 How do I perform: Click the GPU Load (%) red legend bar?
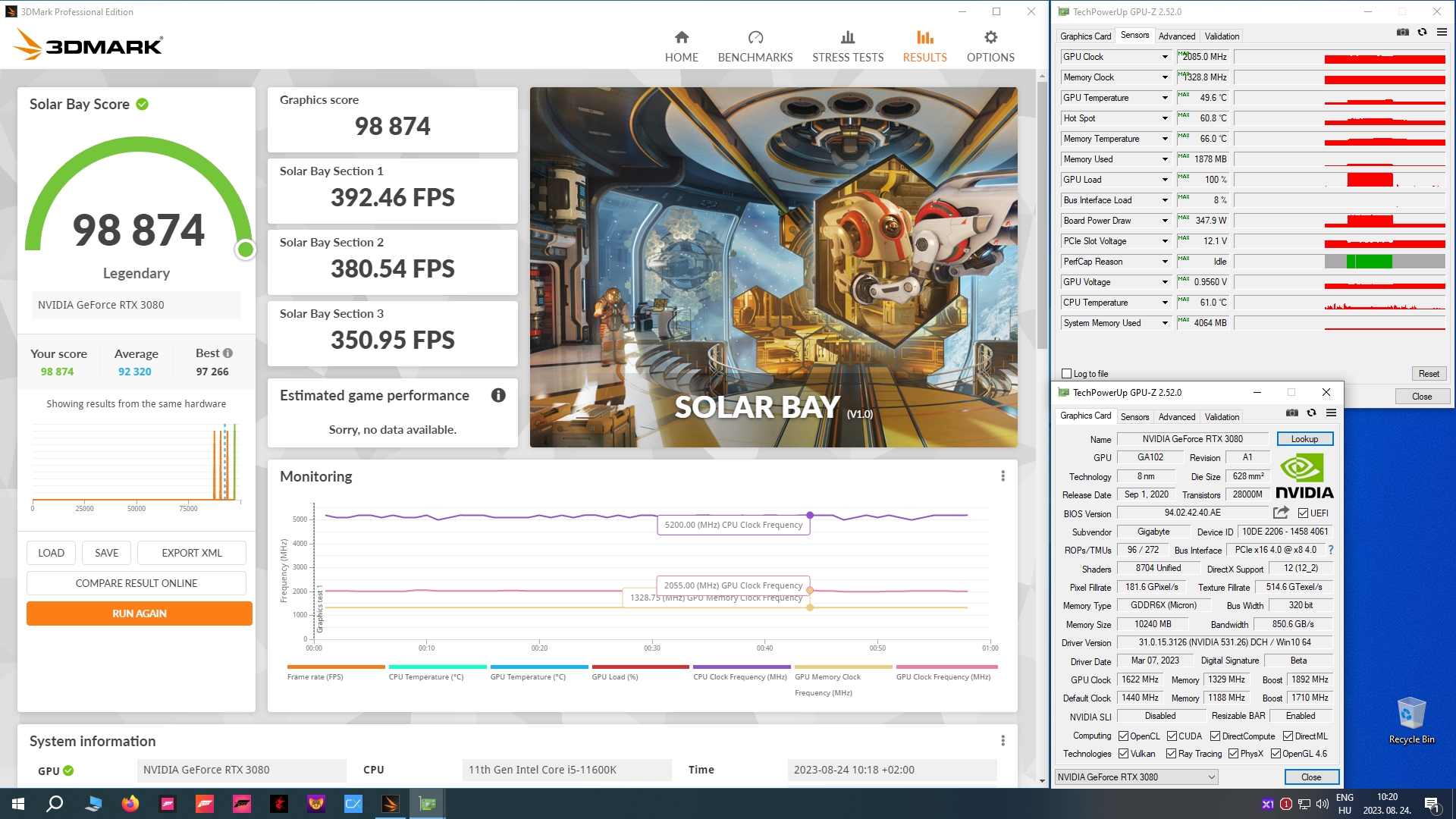[640, 667]
